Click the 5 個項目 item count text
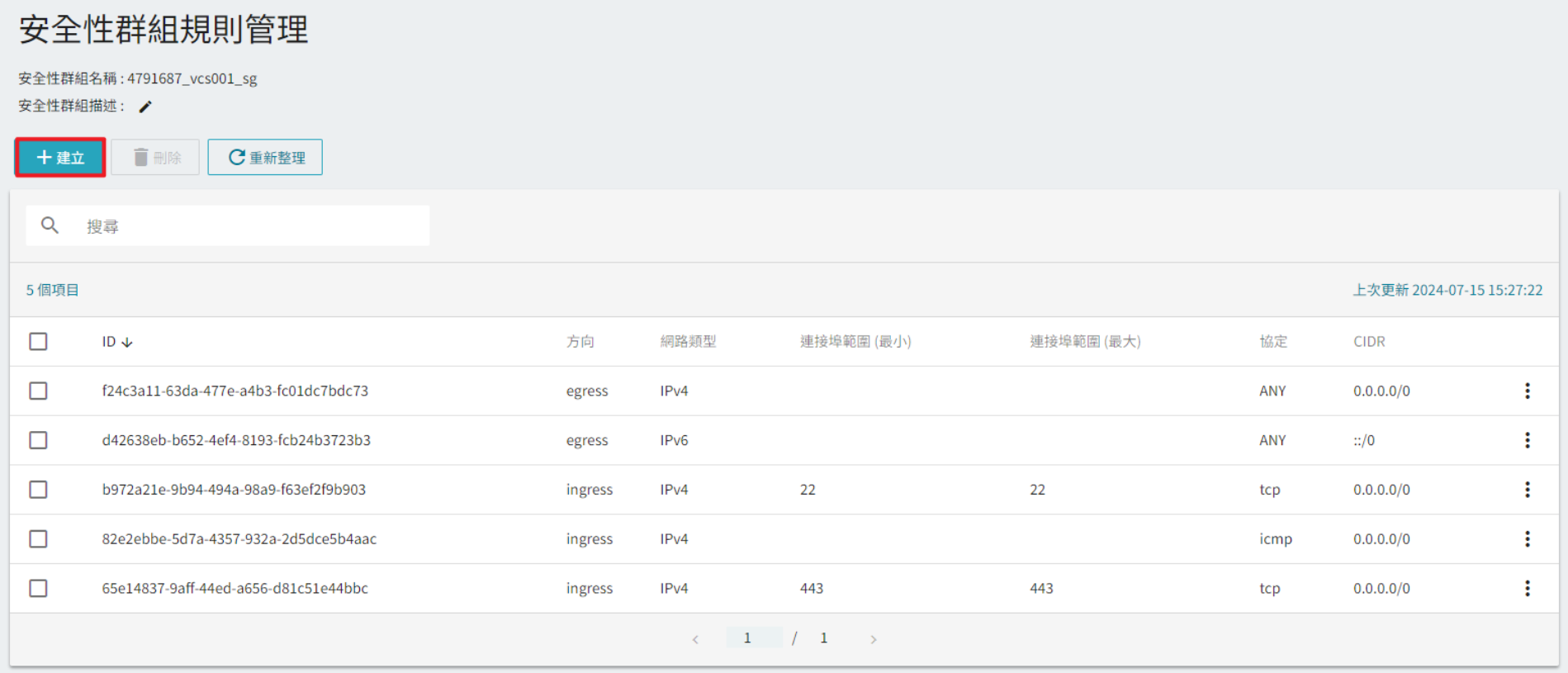 52,290
